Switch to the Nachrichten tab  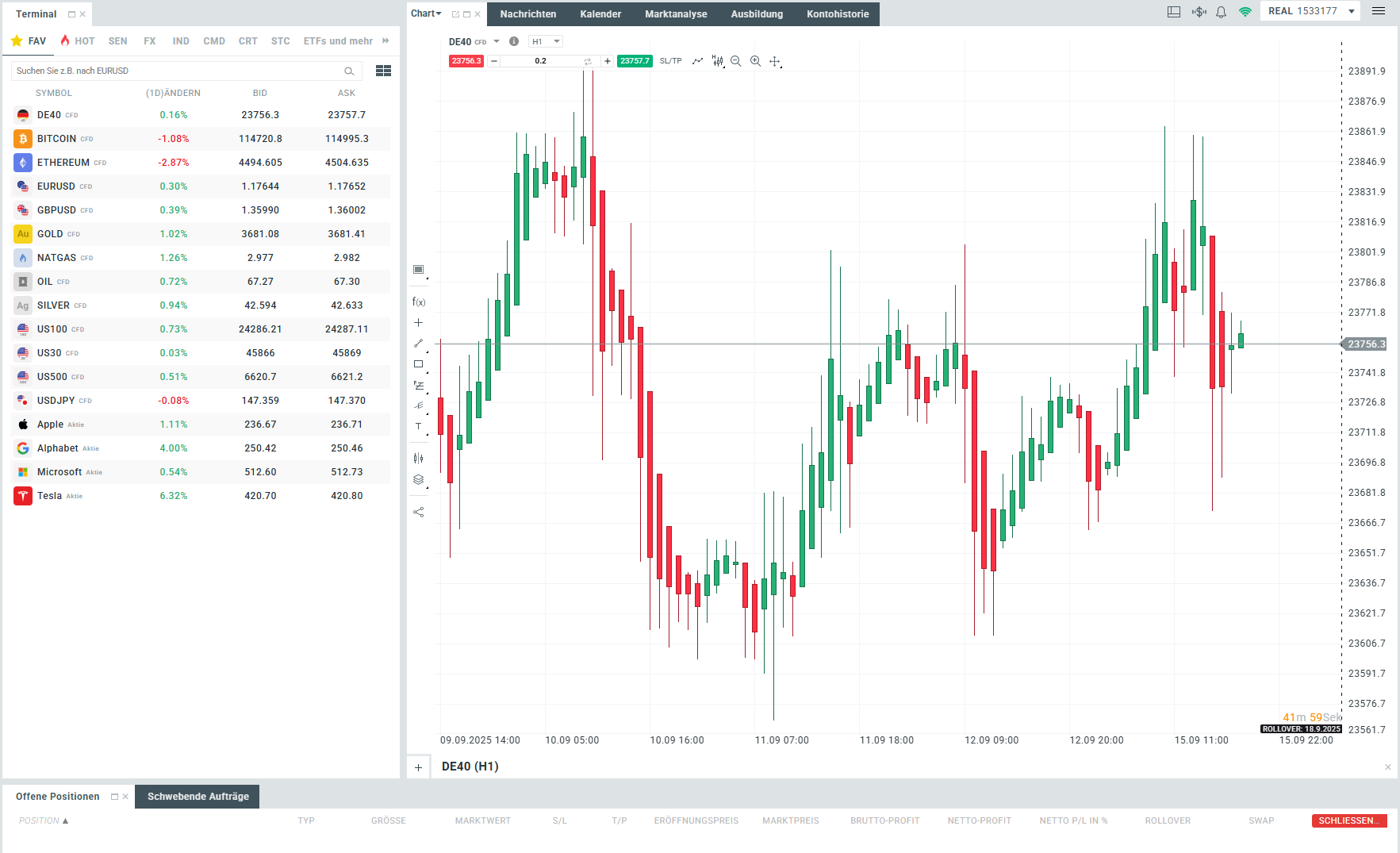[528, 14]
